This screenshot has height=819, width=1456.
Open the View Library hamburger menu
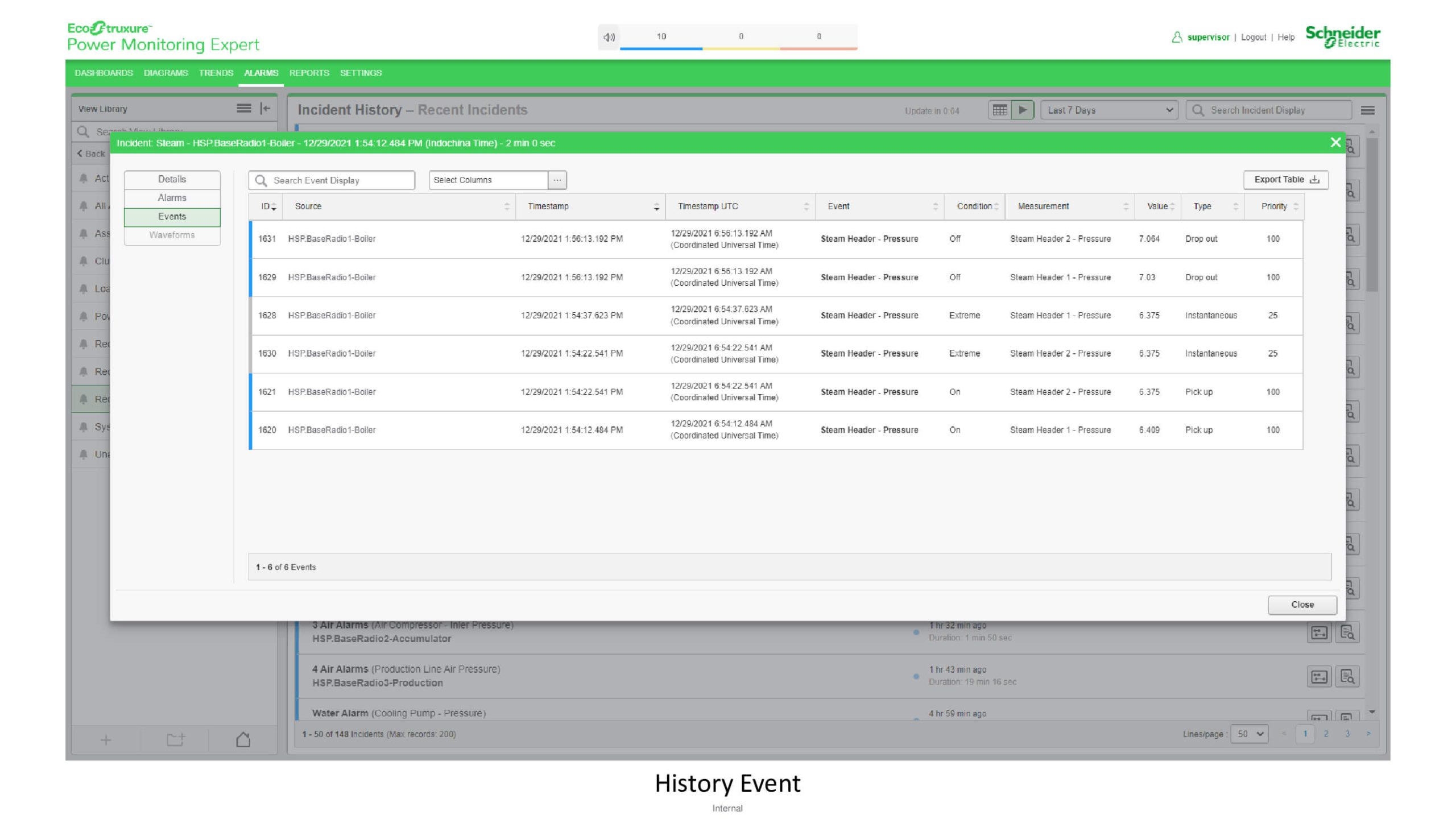243,109
